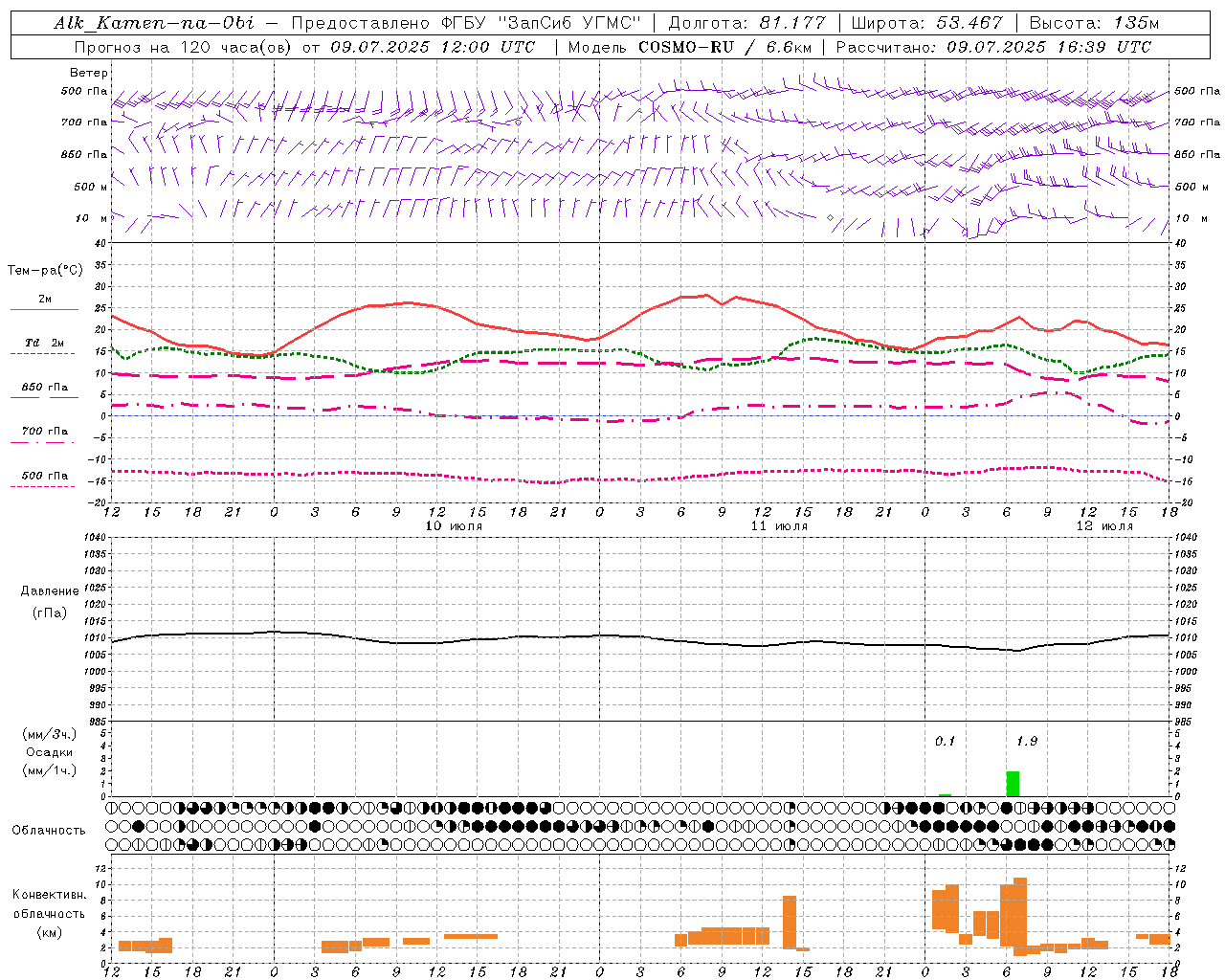Click the 12 июля date label
The height and width of the screenshot is (980, 1225).
point(1104,526)
